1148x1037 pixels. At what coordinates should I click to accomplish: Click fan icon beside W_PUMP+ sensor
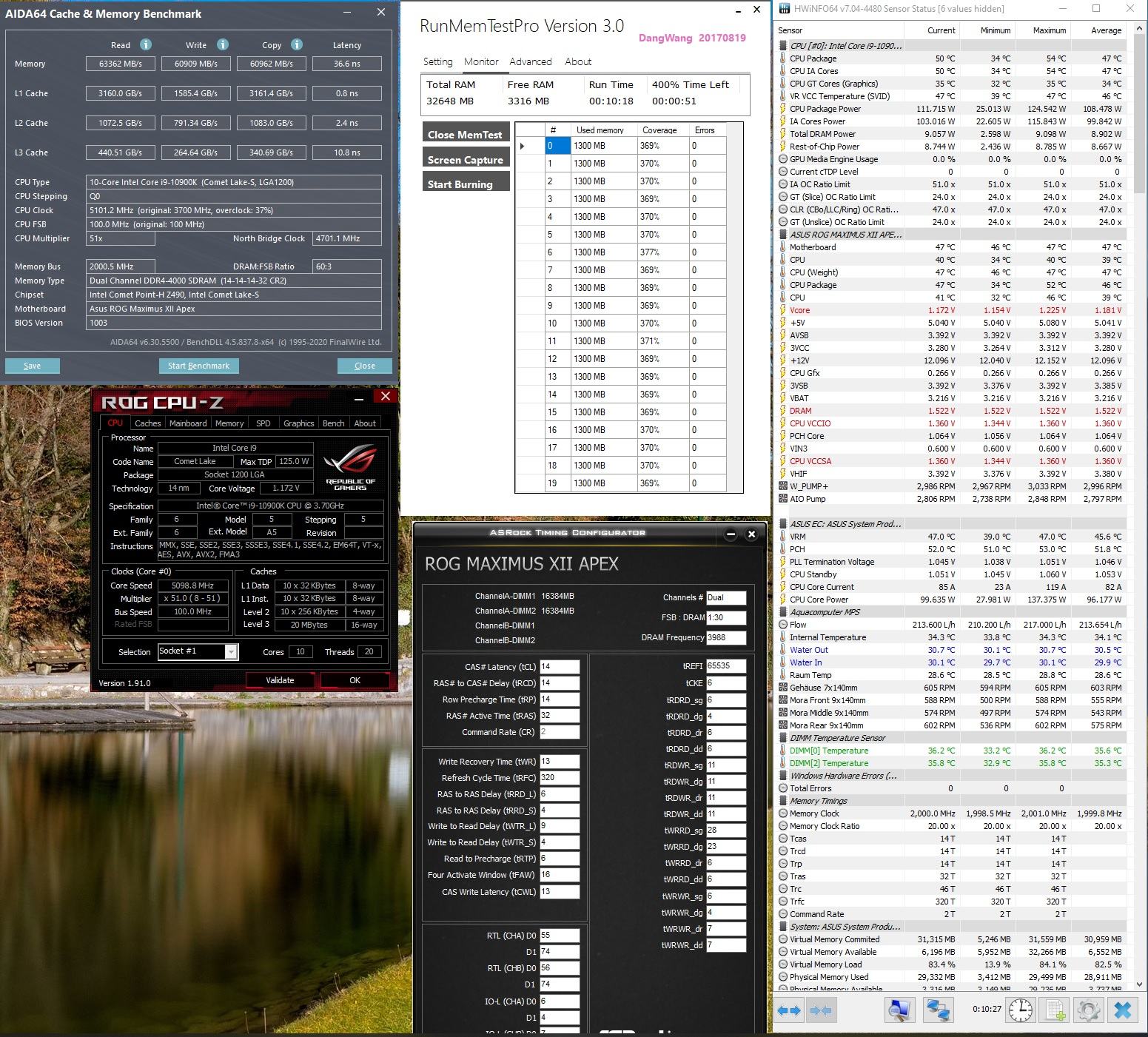[x=783, y=486]
